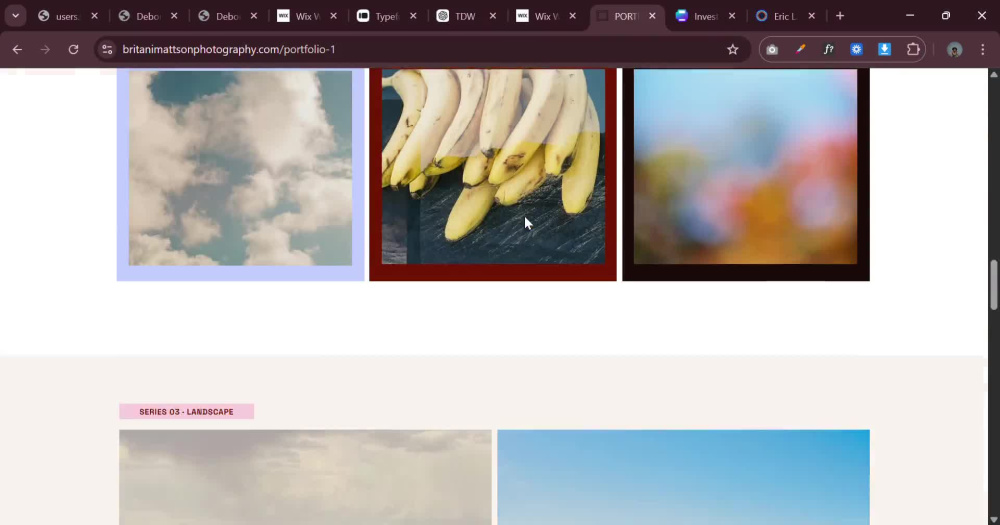The width and height of the screenshot is (1000, 525).
Task: Close the Invest tab
Action: click(732, 16)
